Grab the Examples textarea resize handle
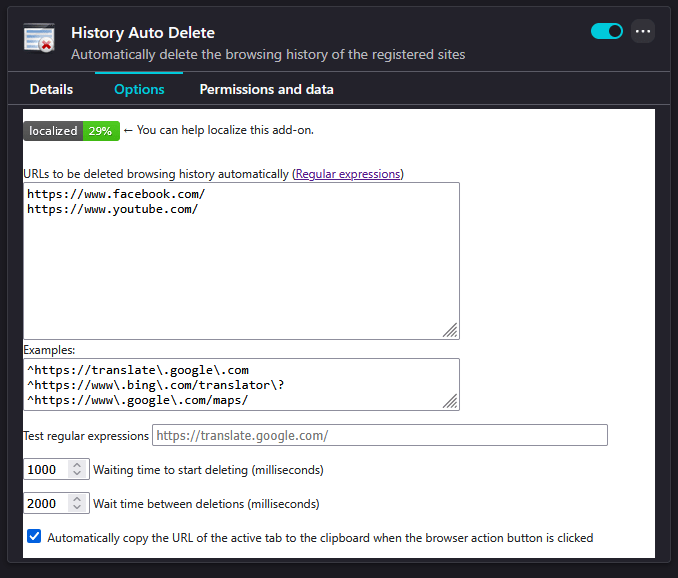Image resolution: width=678 pixels, height=578 pixels. coord(450,401)
